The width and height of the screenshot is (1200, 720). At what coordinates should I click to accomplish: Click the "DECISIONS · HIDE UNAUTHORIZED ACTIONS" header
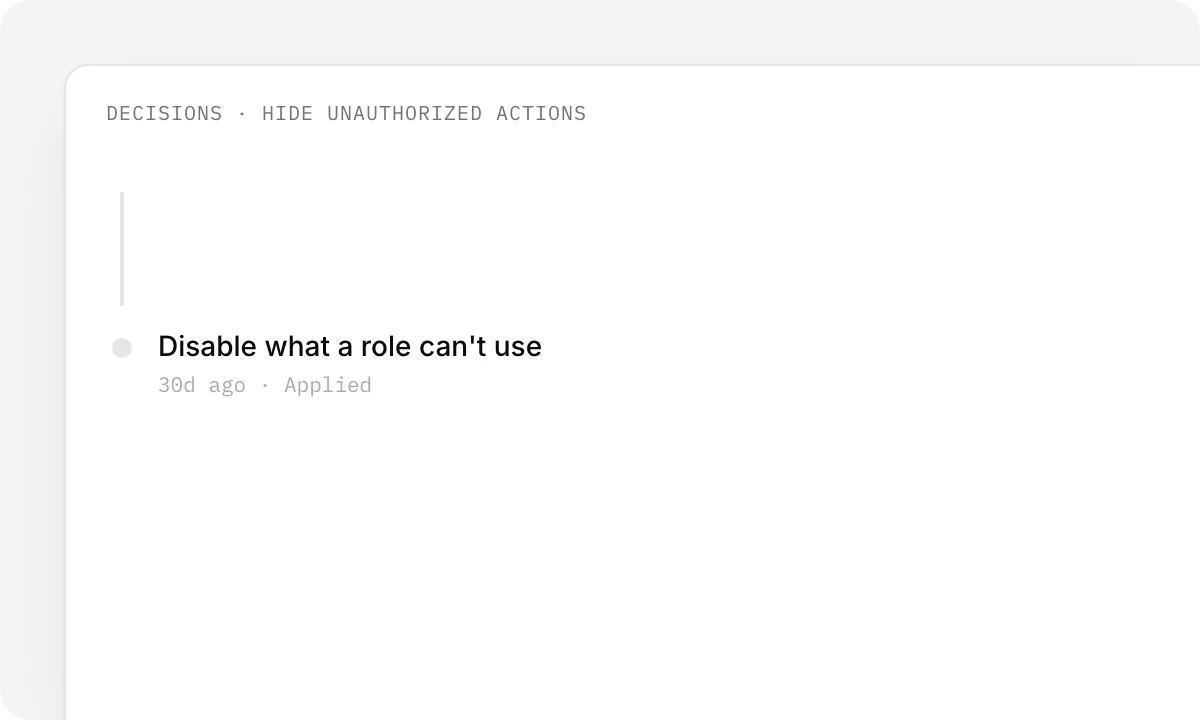coord(346,114)
